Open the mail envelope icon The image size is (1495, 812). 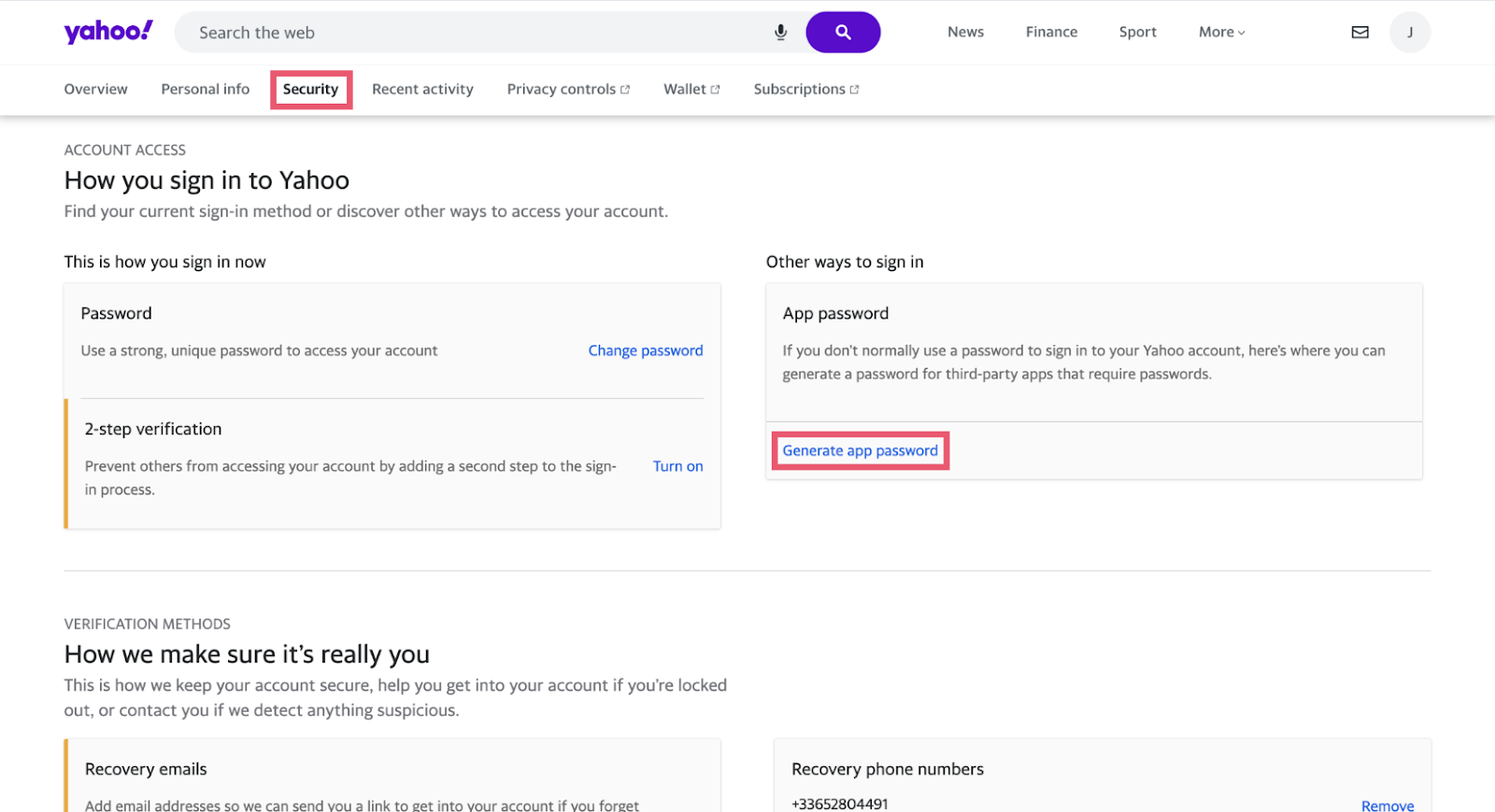pos(1360,33)
